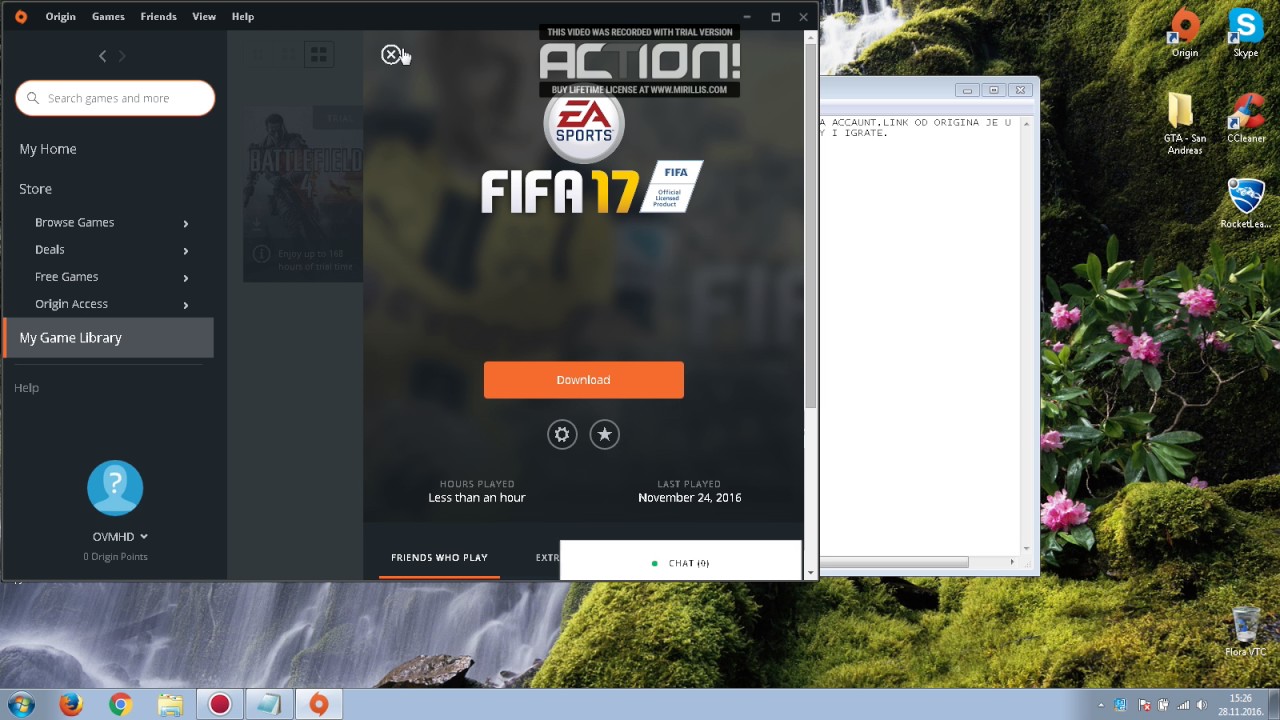Expand Free Games submenu
1280x720 pixels.
coord(185,277)
